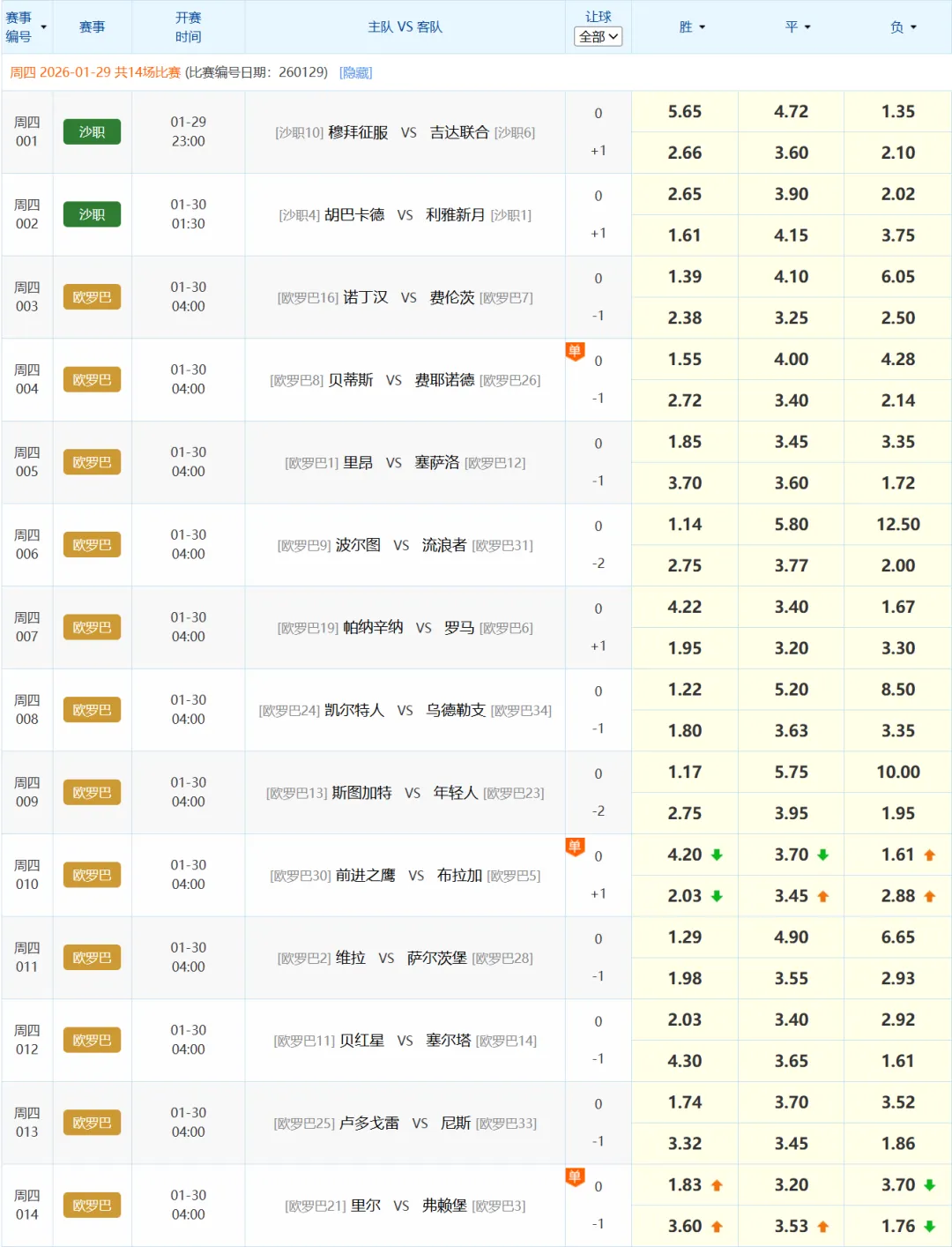This screenshot has height=1247, width=952.
Task: Click orange up arrow beside 1.83 odds
Action: click(717, 1185)
